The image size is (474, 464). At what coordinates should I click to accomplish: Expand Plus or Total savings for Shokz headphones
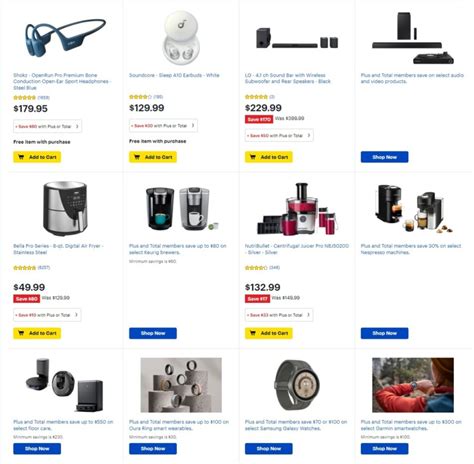[47, 126]
